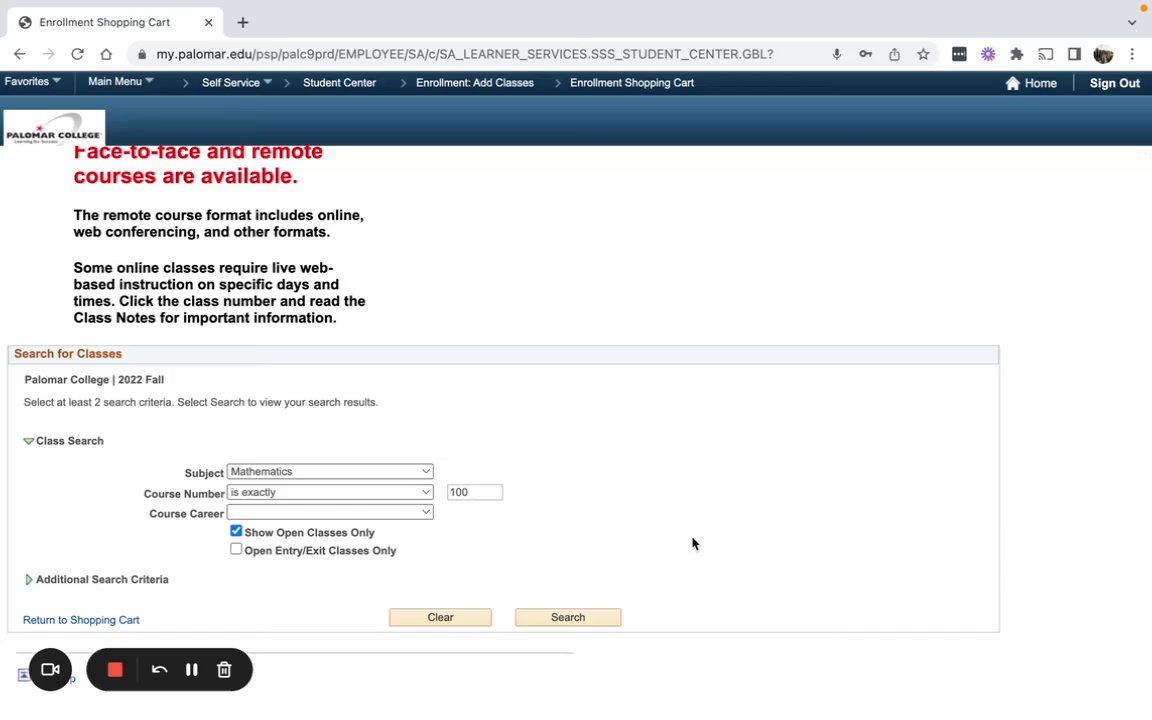
Task: Open a new browser tab
Action: [x=243, y=22]
